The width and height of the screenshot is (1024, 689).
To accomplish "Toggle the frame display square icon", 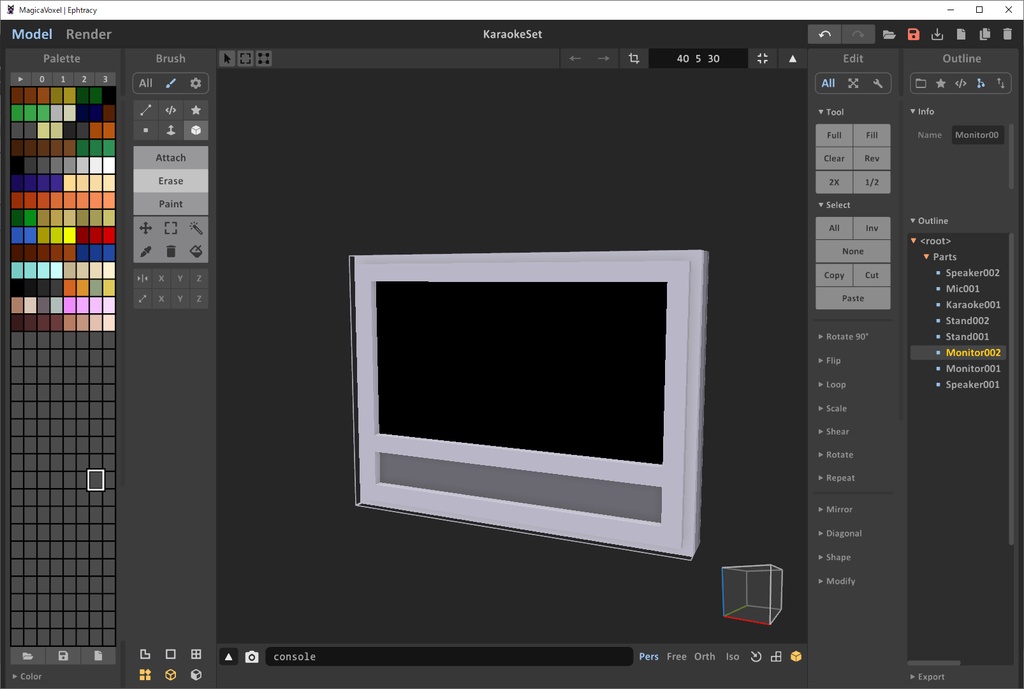I will [170, 654].
